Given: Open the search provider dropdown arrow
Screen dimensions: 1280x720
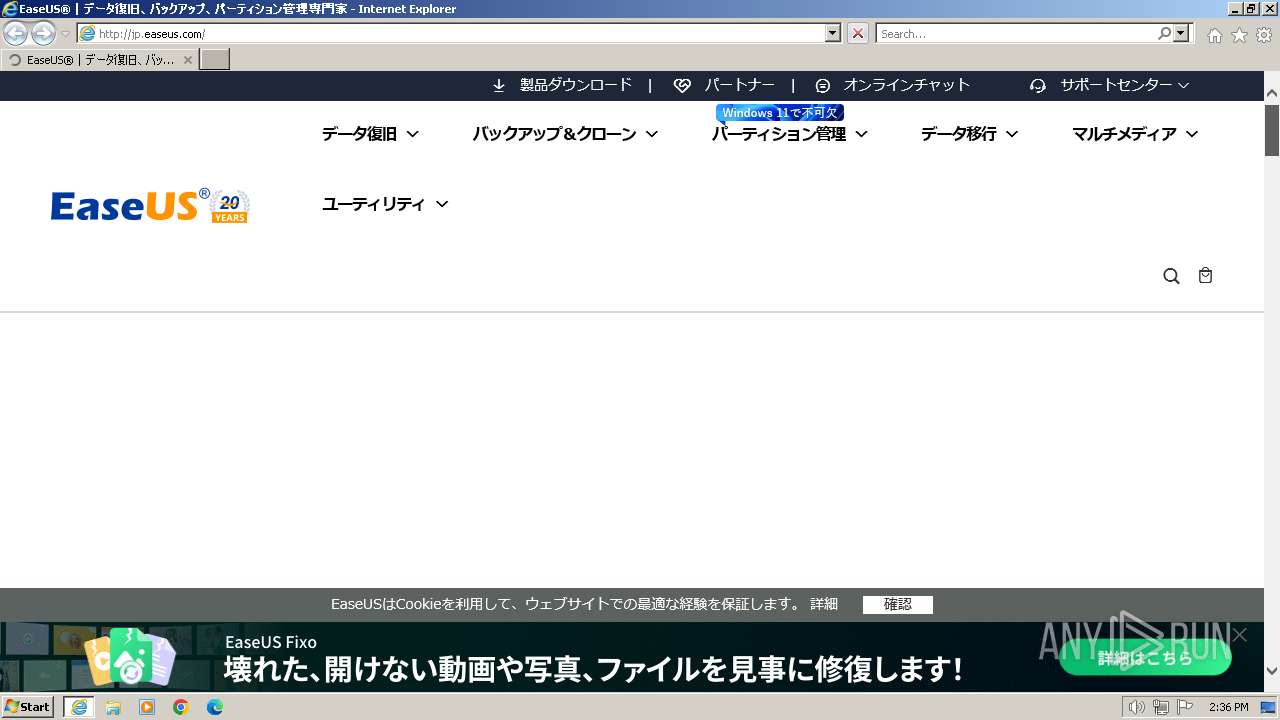Looking at the screenshot, I should [1182, 34].
